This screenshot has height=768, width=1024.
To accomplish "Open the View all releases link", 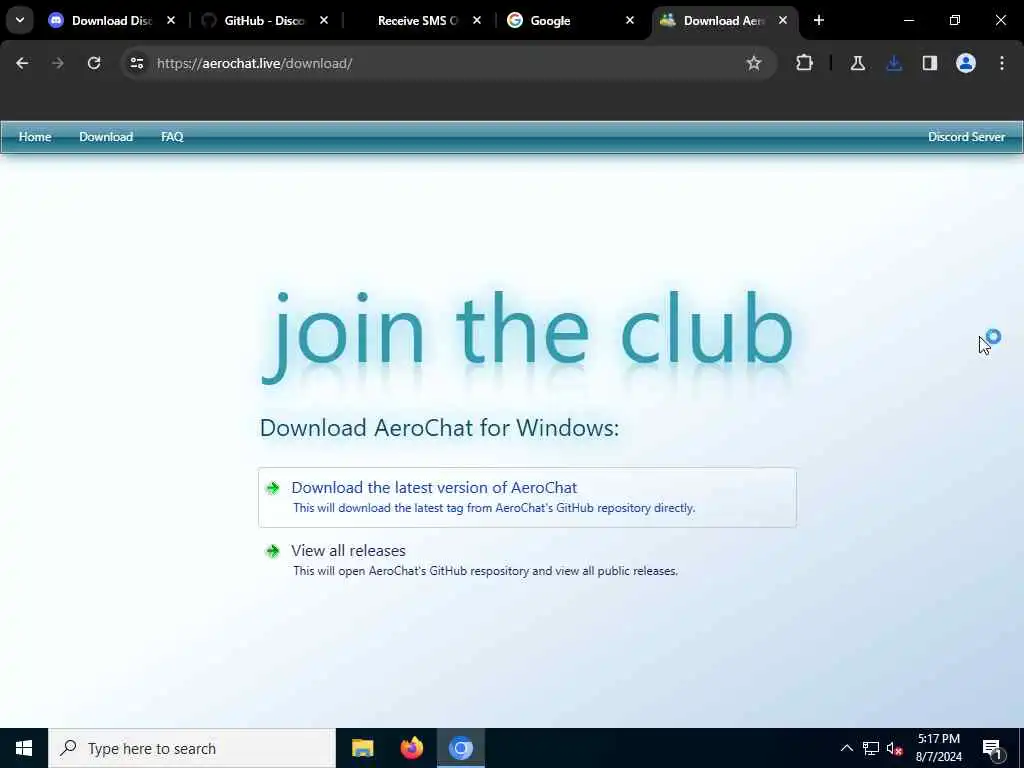I will coord(348,551).
